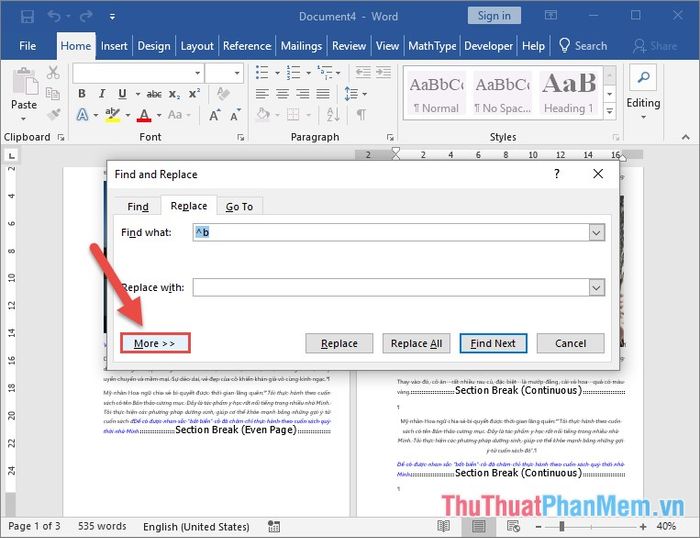The height and width of the screenshot is (538, 700).
Task: Switch to the Design ribbon tab
Action: coord(154,46)
